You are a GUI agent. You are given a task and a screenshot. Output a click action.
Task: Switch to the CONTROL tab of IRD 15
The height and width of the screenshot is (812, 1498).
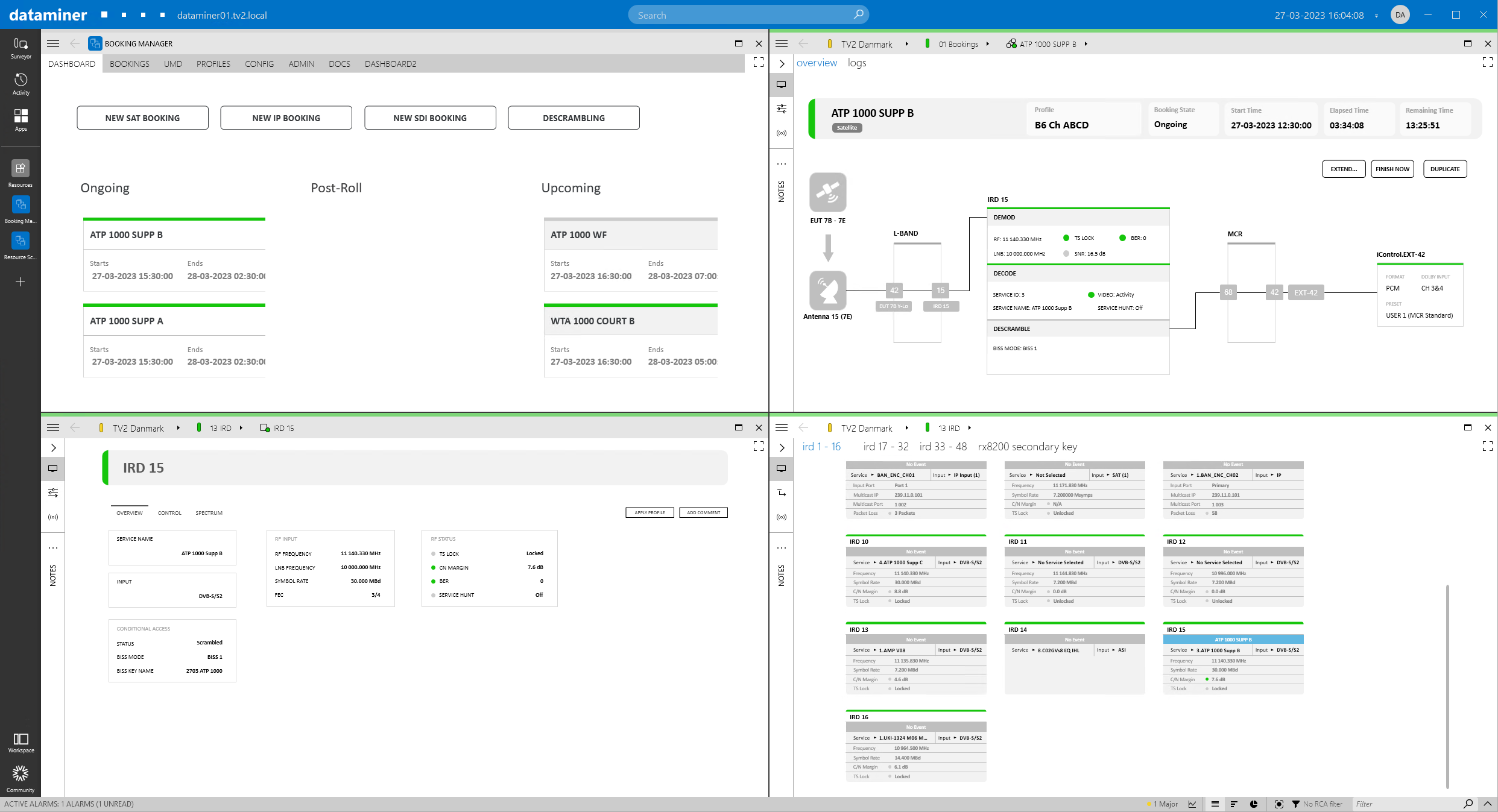169,513
